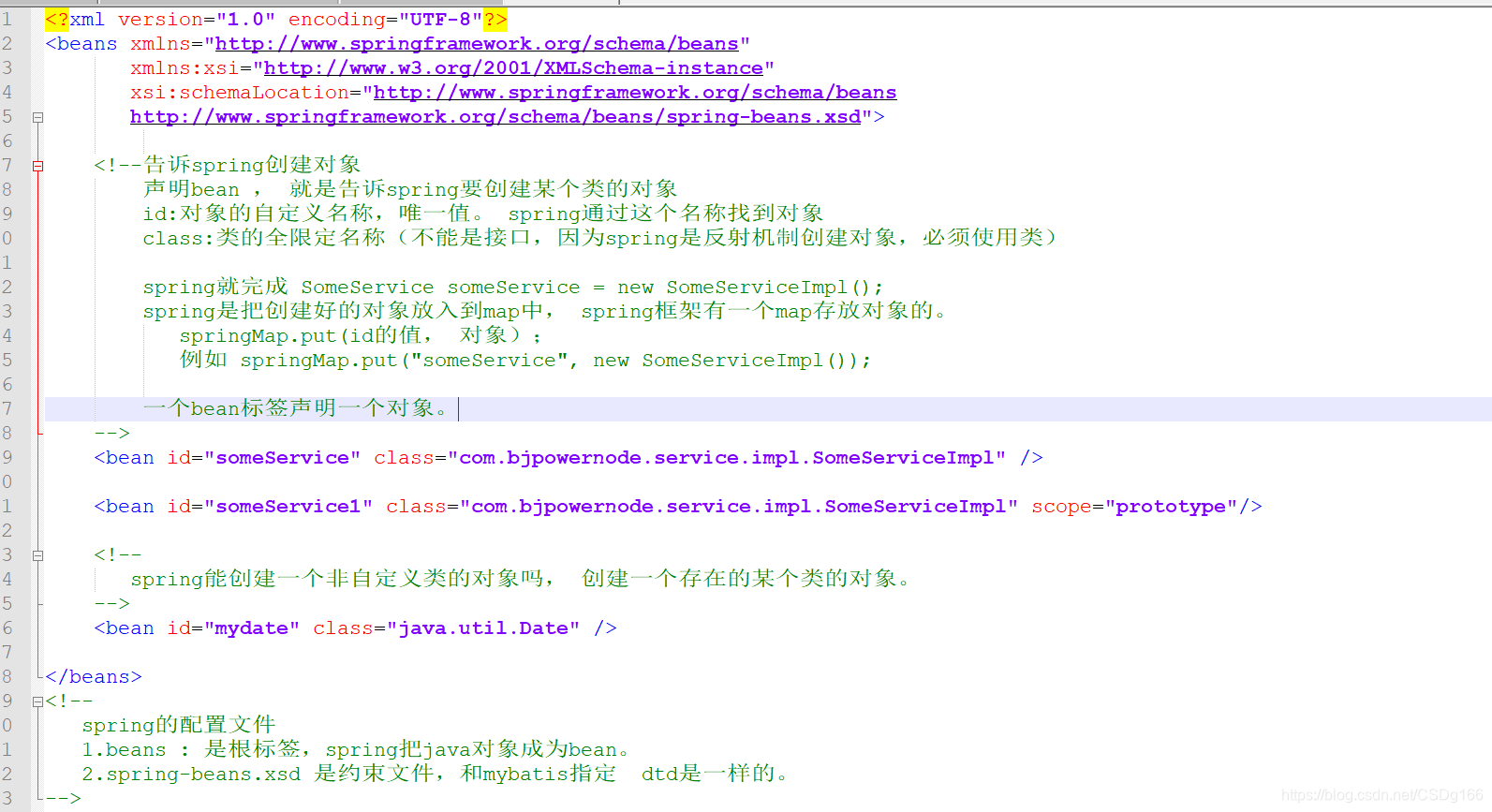Click class value "java.util.Date"

(x=483, y=628)
